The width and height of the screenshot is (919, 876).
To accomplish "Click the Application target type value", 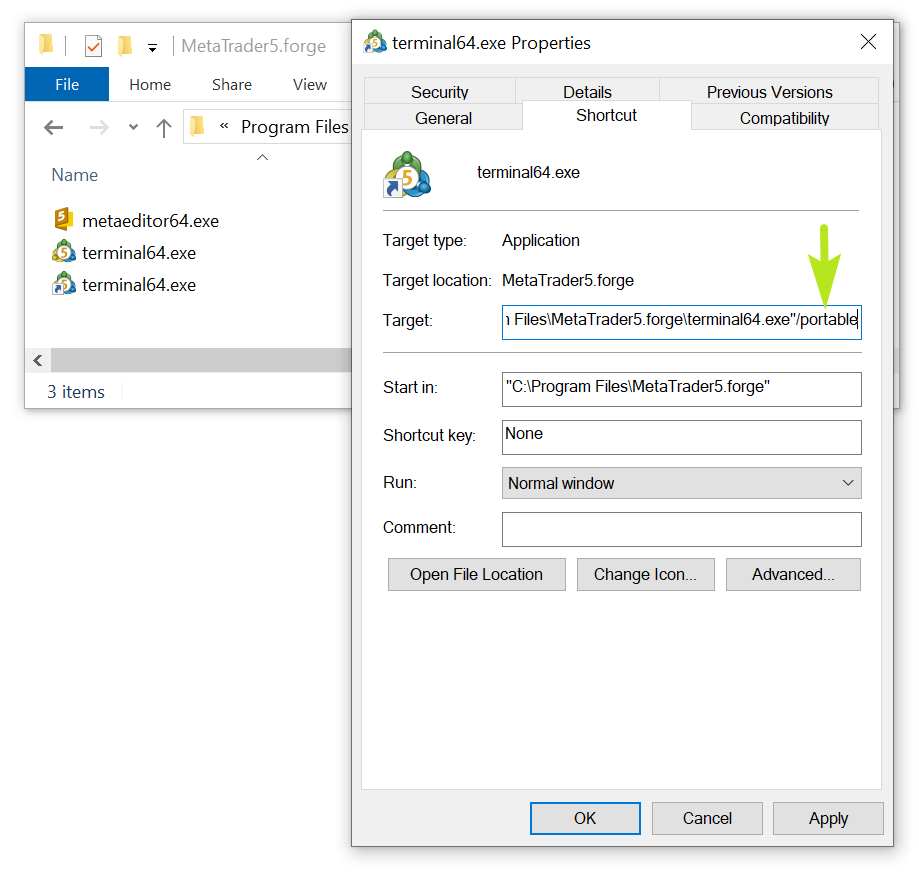I will (540, 240).
